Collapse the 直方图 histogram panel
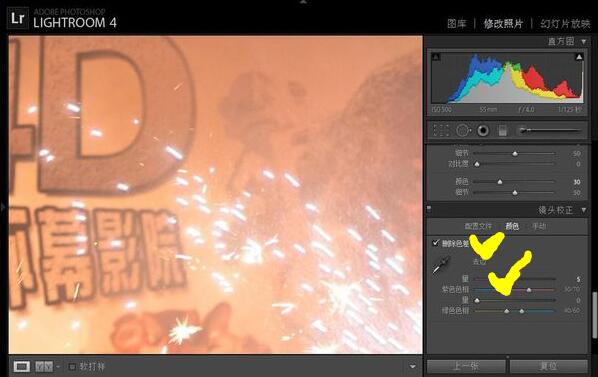 [584, 41]
